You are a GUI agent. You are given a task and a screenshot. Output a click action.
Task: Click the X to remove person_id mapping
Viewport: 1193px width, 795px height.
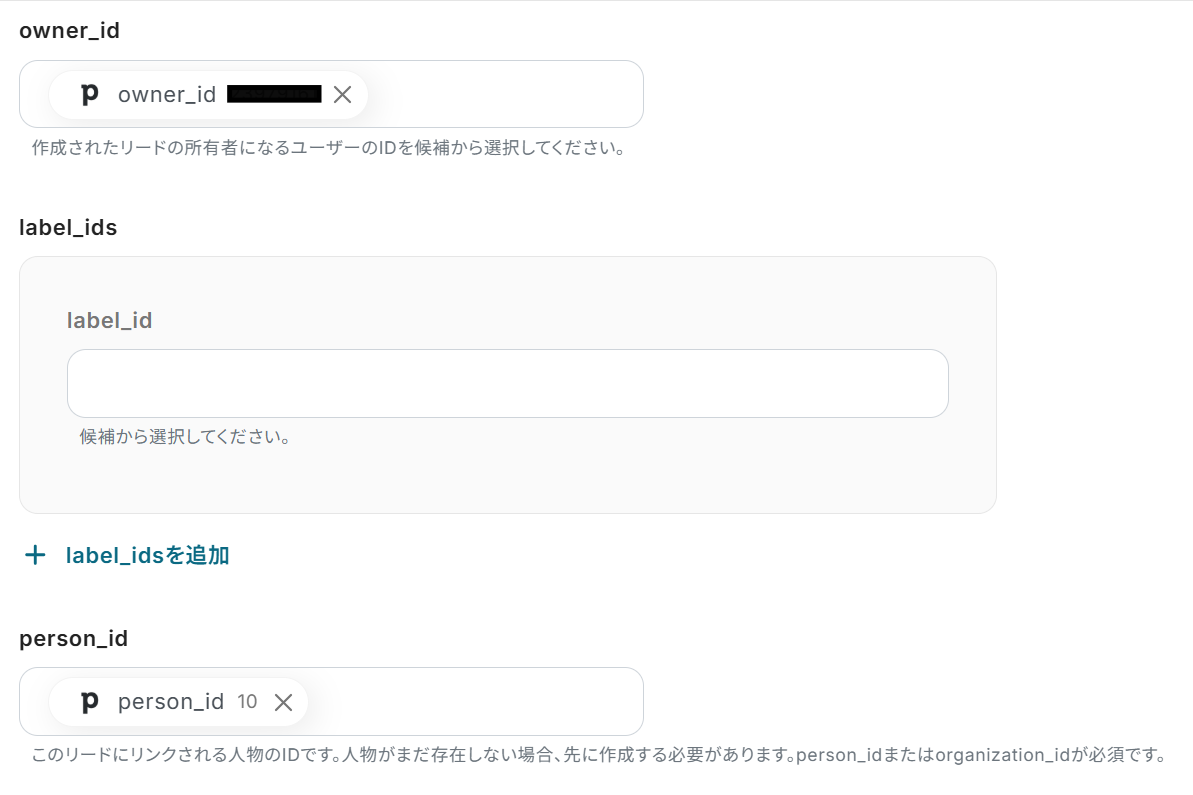point(283,702)
